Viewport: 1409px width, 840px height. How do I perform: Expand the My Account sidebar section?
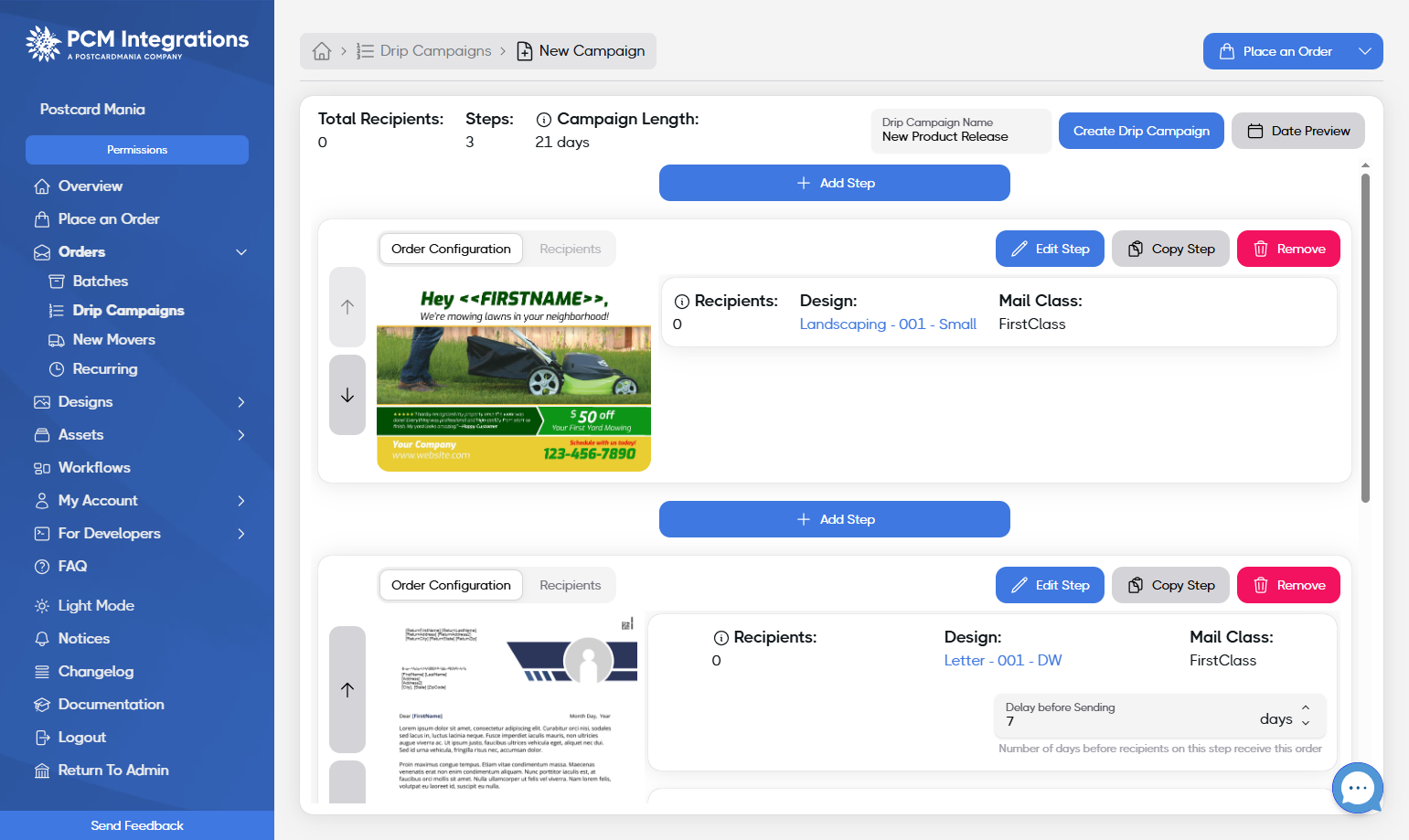coord(241,501)
